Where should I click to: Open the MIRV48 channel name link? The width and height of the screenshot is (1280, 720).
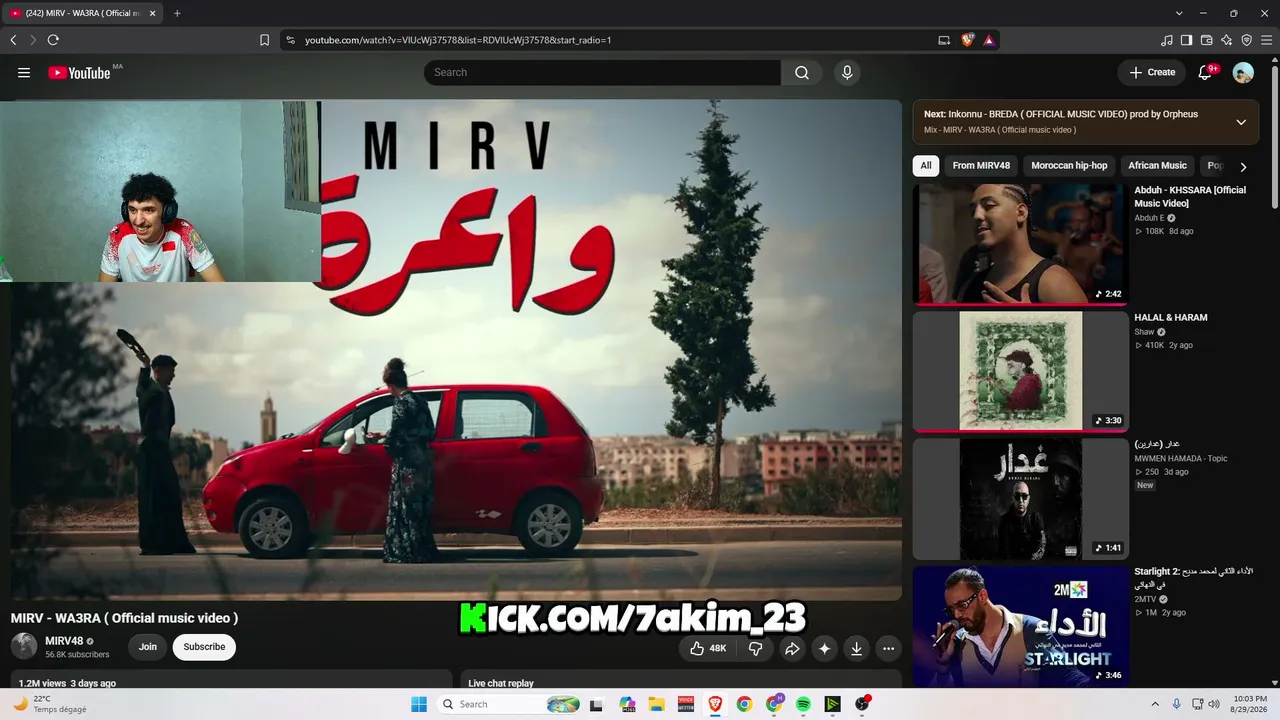pyautogui.click(x=64, y=641)
